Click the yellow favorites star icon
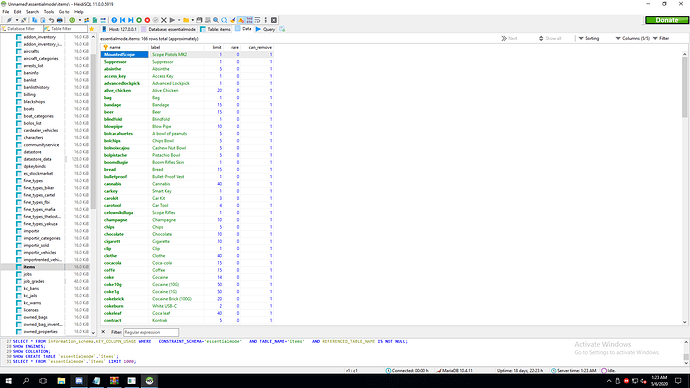 pyautogui.click(x=92, y=29)
